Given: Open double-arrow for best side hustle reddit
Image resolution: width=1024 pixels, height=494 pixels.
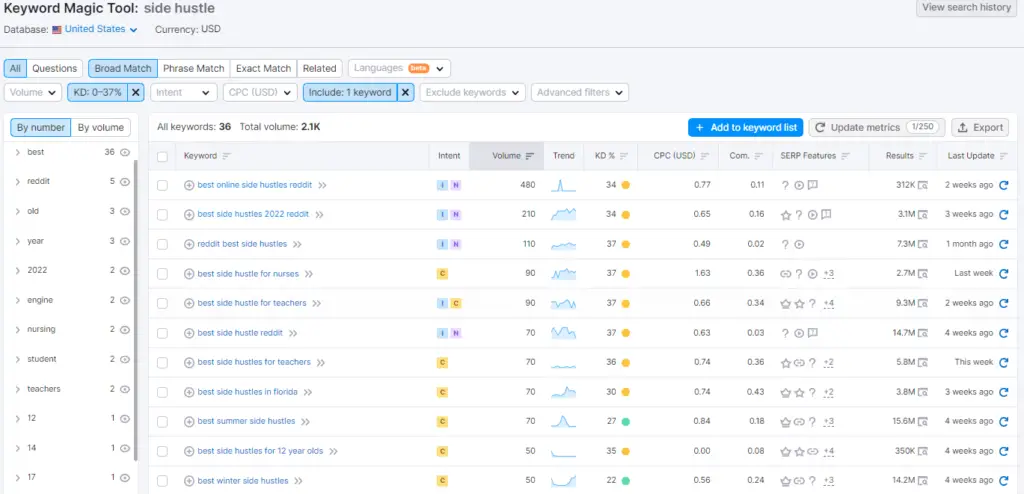Looking at the screenshot, I should coord(293,333).
